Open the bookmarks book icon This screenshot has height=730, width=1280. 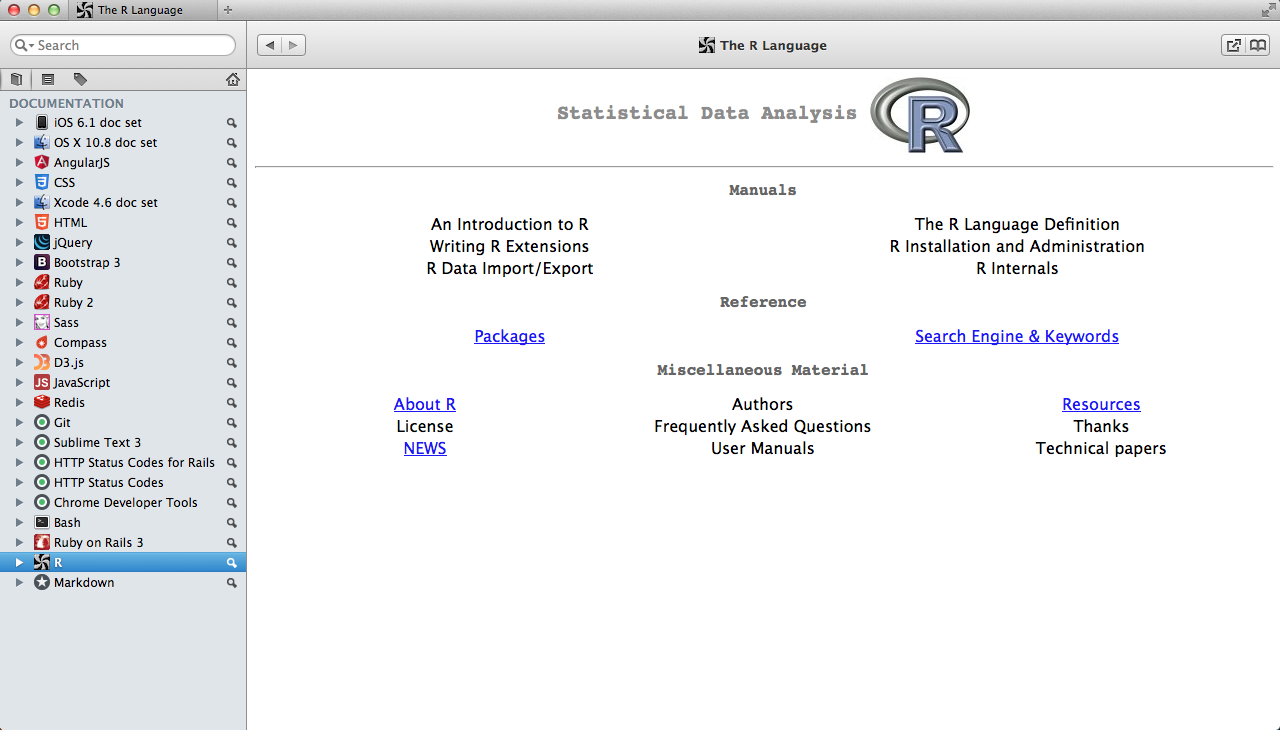coord(1257,45)
